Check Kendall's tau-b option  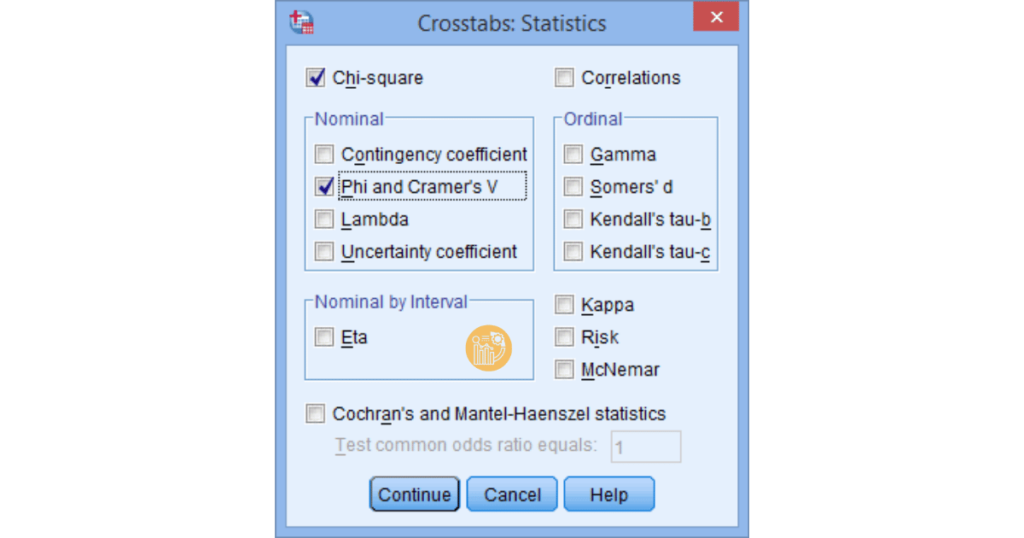(x=573, y=219)
